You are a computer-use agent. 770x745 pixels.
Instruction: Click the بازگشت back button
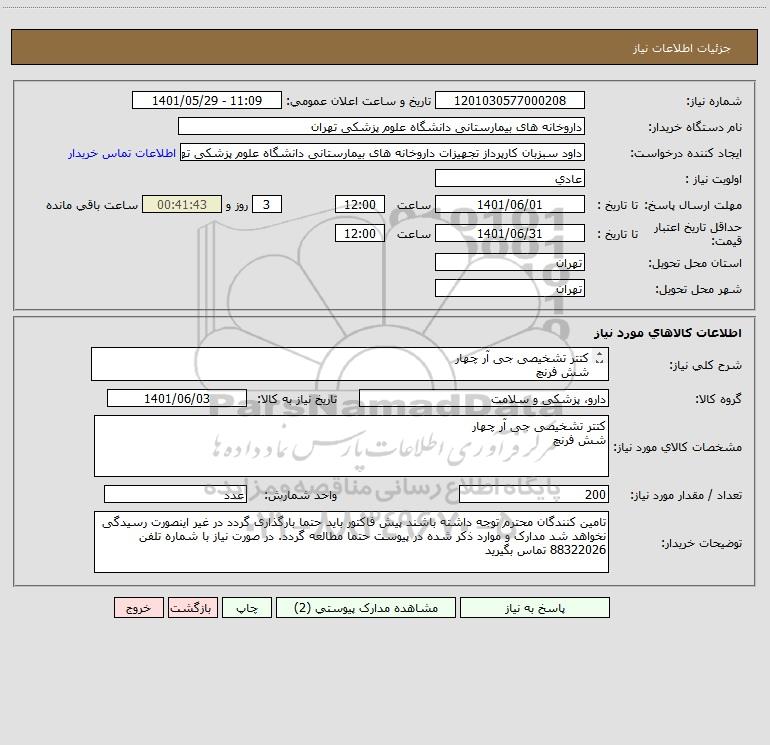192,607
